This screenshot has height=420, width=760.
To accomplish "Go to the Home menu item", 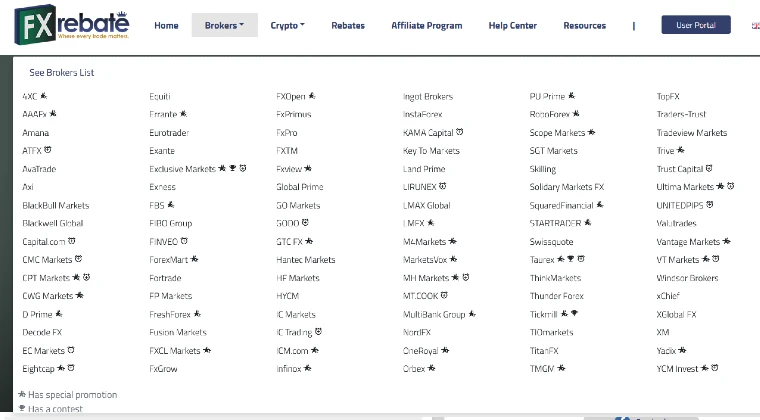I will (166, 26).
